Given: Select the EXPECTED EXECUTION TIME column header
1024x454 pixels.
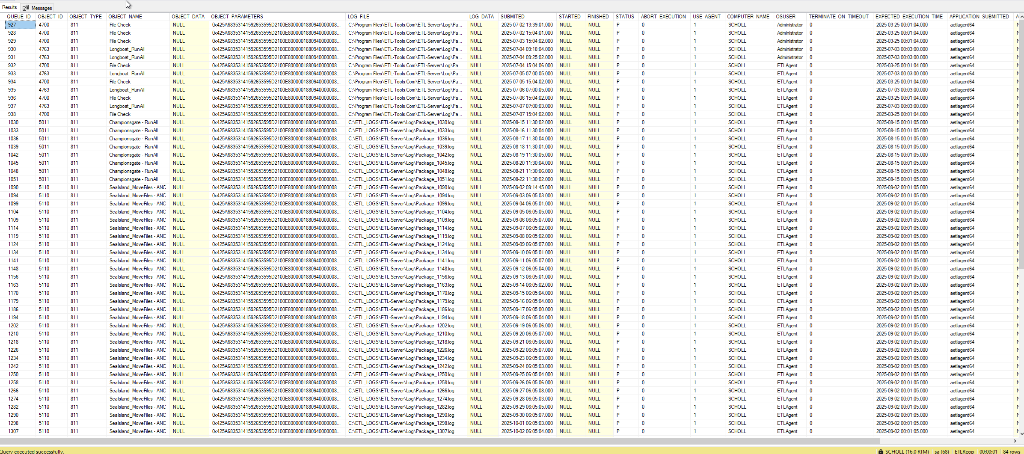Looking at the screenshot, I should (x=910, y=16).
